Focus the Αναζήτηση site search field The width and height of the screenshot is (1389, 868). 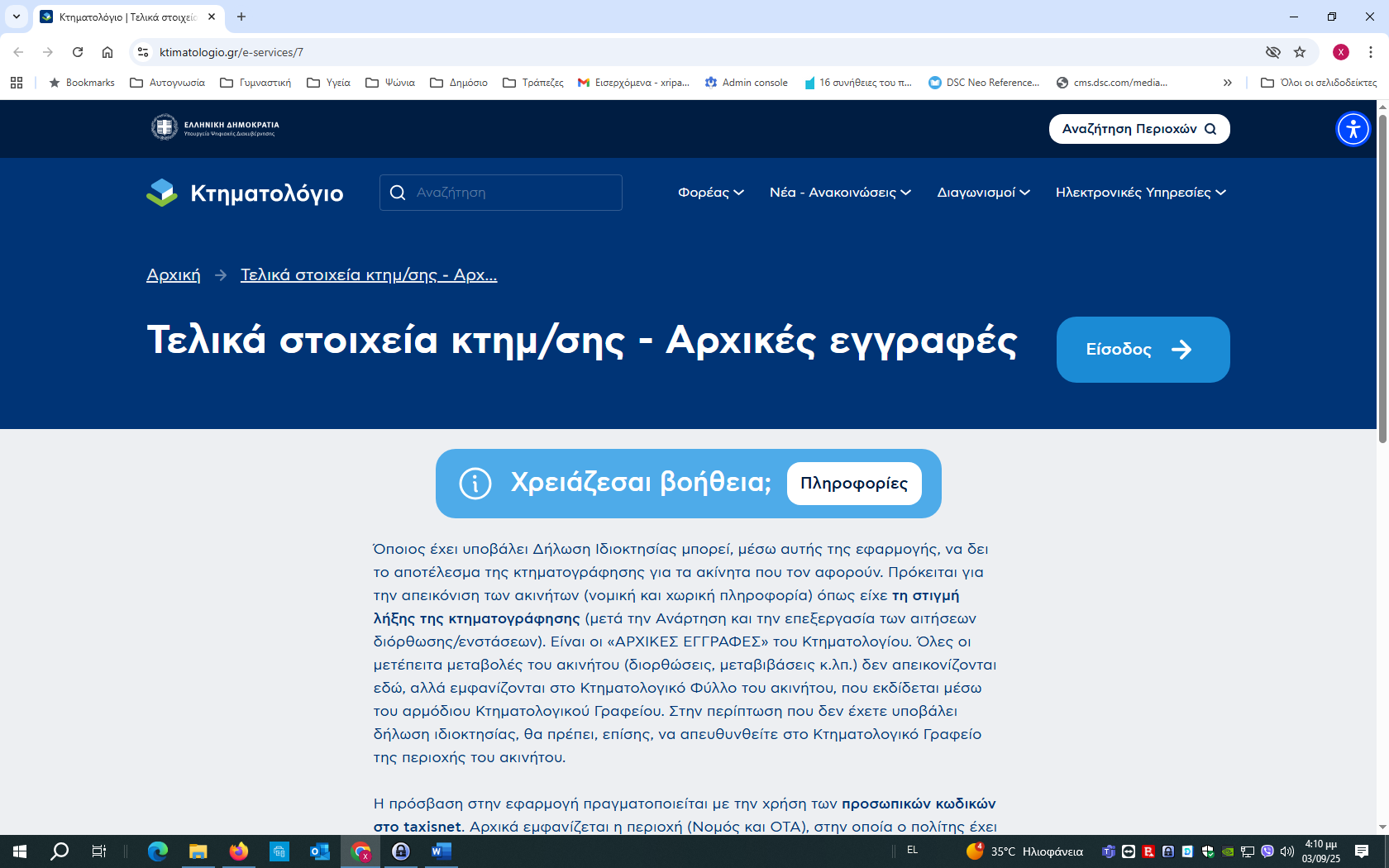501,193
